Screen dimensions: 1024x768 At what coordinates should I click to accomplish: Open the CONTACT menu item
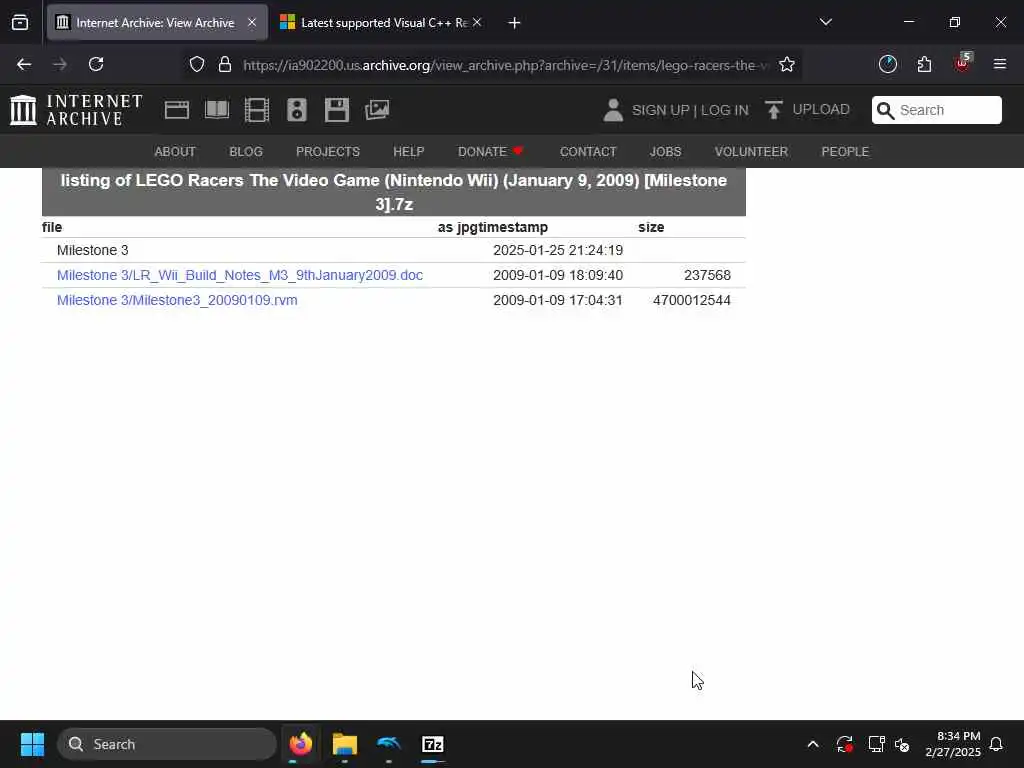588,152
